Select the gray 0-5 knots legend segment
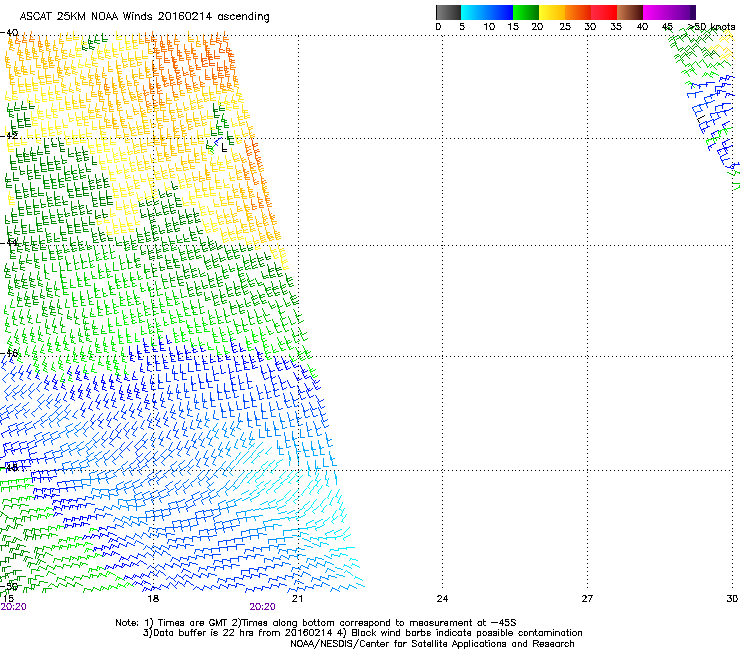This screenshot has width=740, height=650. [448, 12]
